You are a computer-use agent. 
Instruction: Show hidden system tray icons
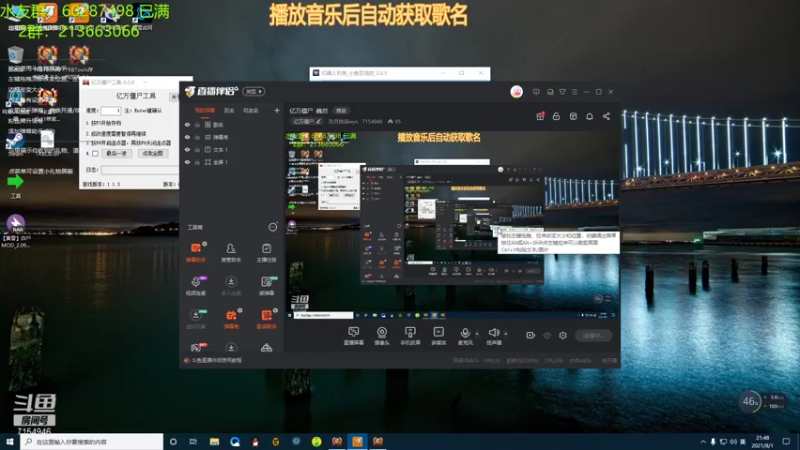click(703, 441)
